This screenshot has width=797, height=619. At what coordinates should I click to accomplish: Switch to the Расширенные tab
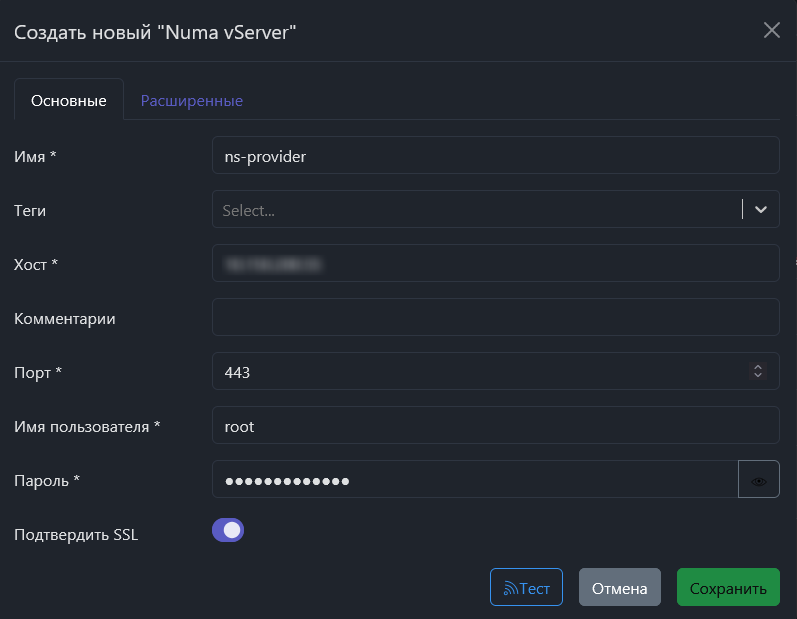coord(192,100)
